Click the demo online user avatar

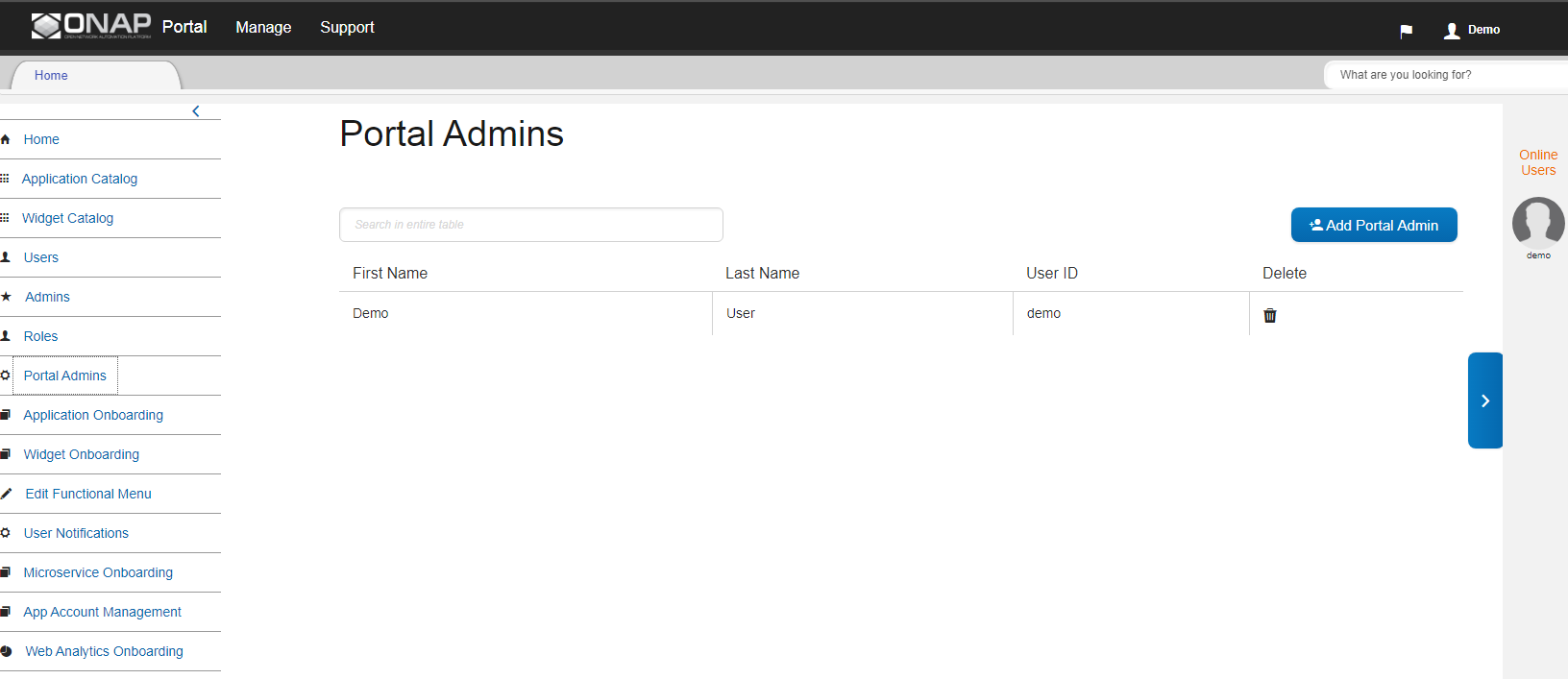(x=1538, y=223)
